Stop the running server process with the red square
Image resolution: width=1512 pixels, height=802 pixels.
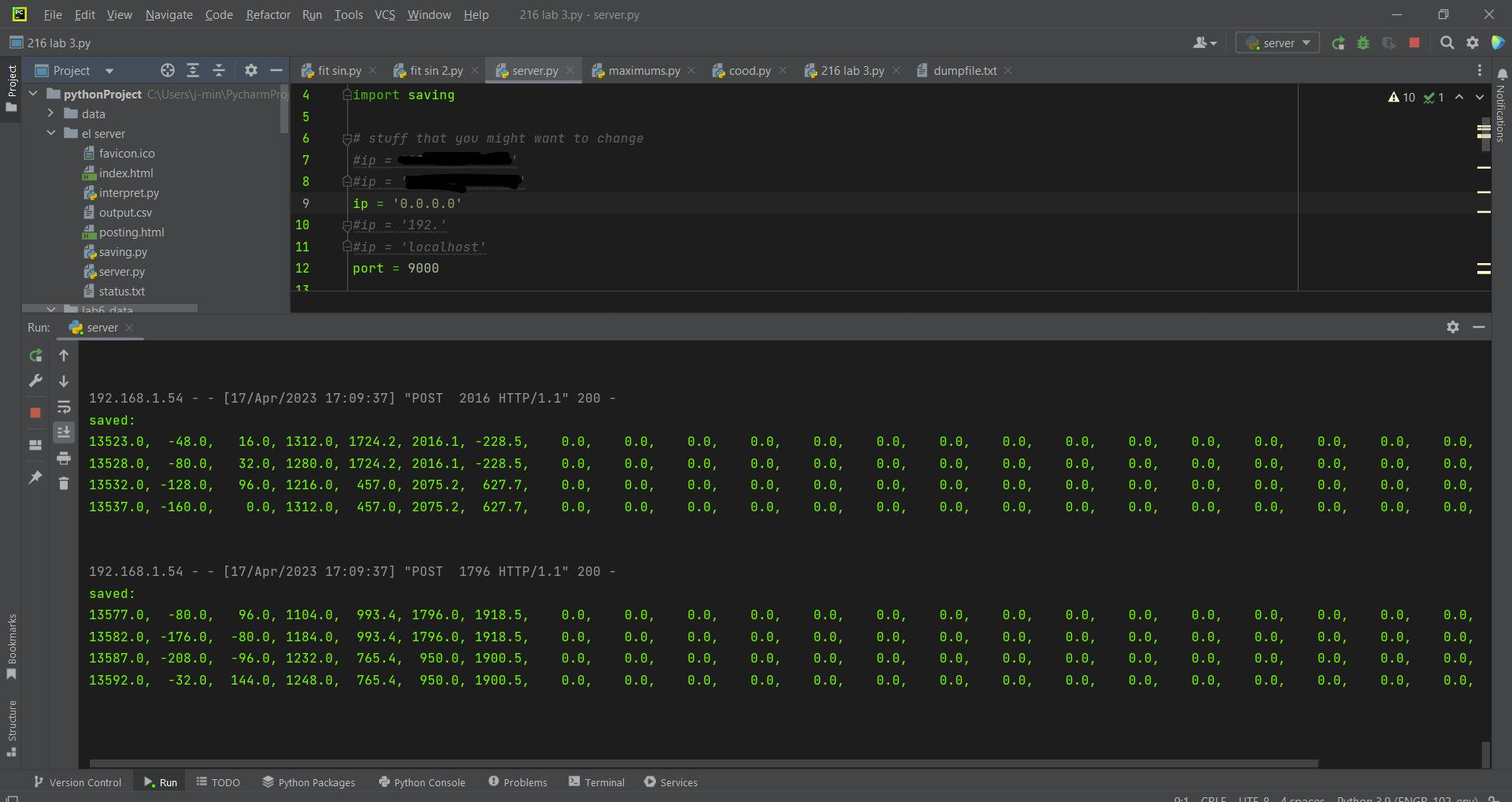click(x=35, y=413)
